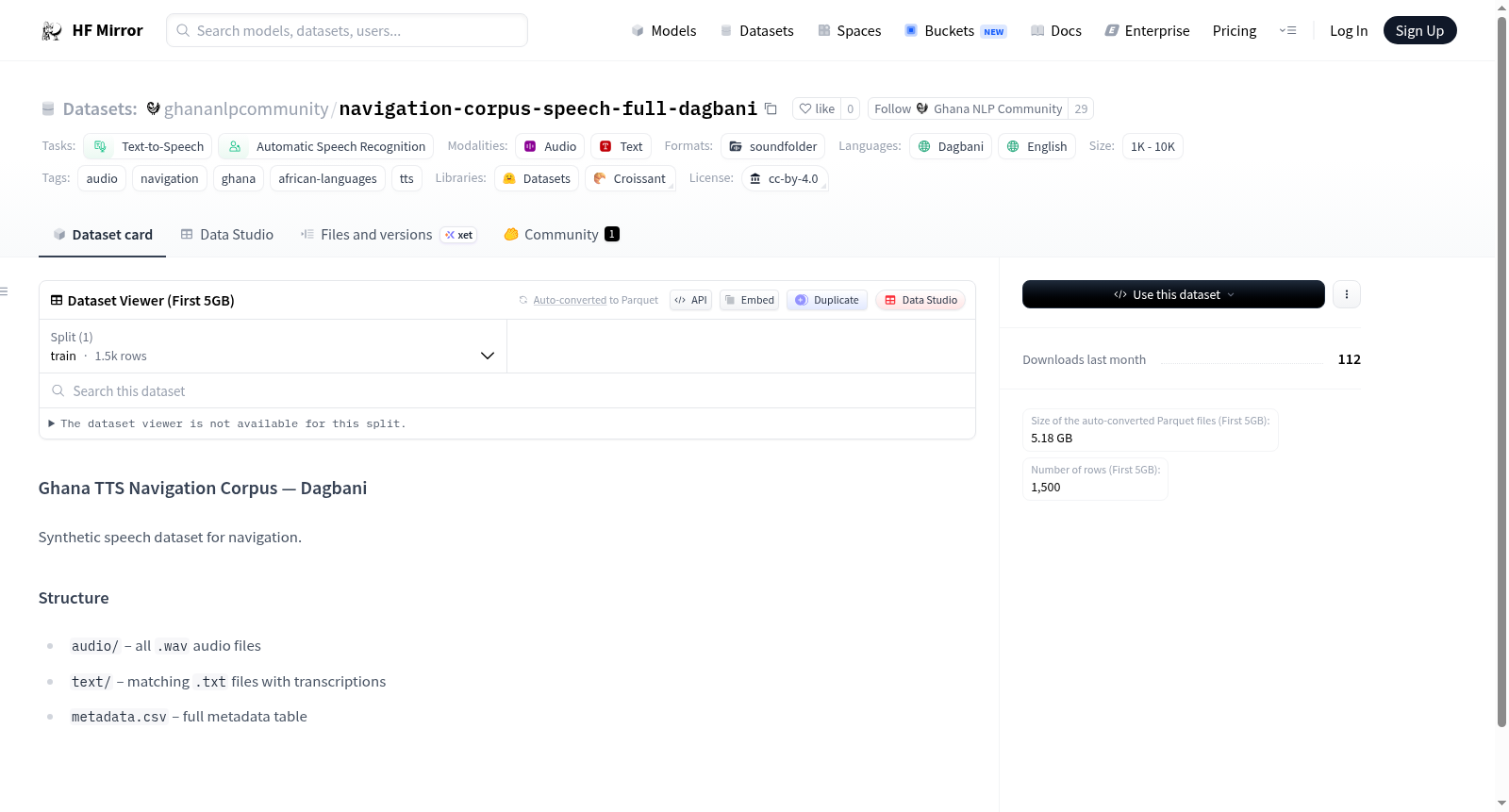Open Spaces in the top navigation

[x=850, y=30]
